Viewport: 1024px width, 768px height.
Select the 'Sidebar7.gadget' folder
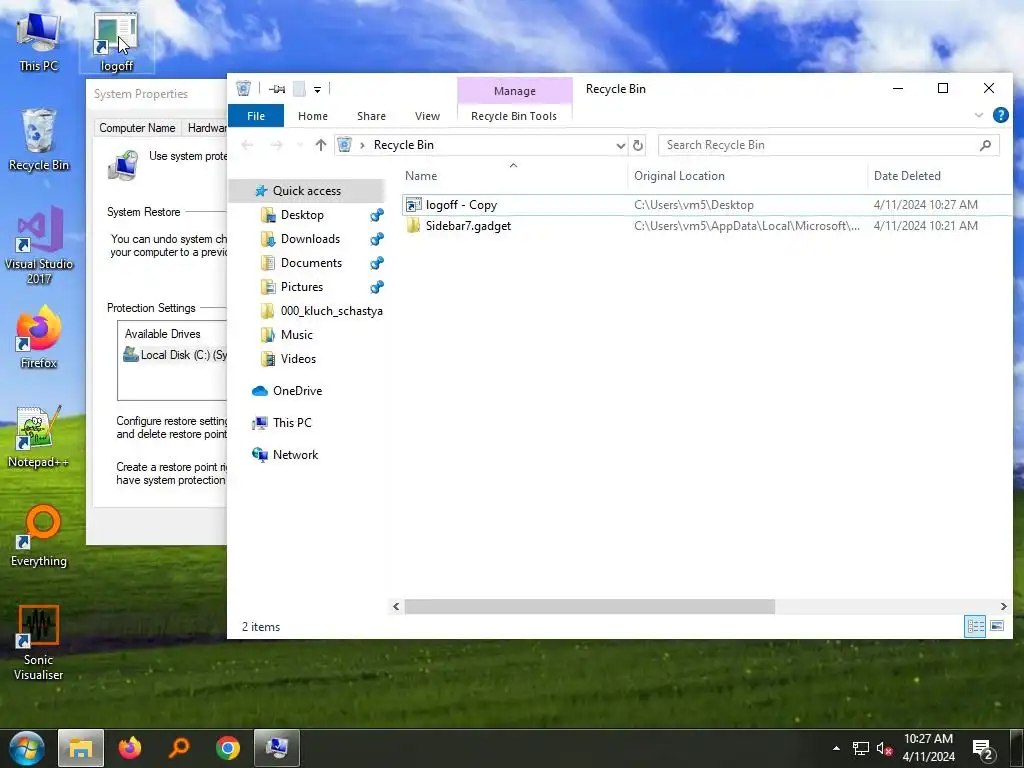point(468,226)
